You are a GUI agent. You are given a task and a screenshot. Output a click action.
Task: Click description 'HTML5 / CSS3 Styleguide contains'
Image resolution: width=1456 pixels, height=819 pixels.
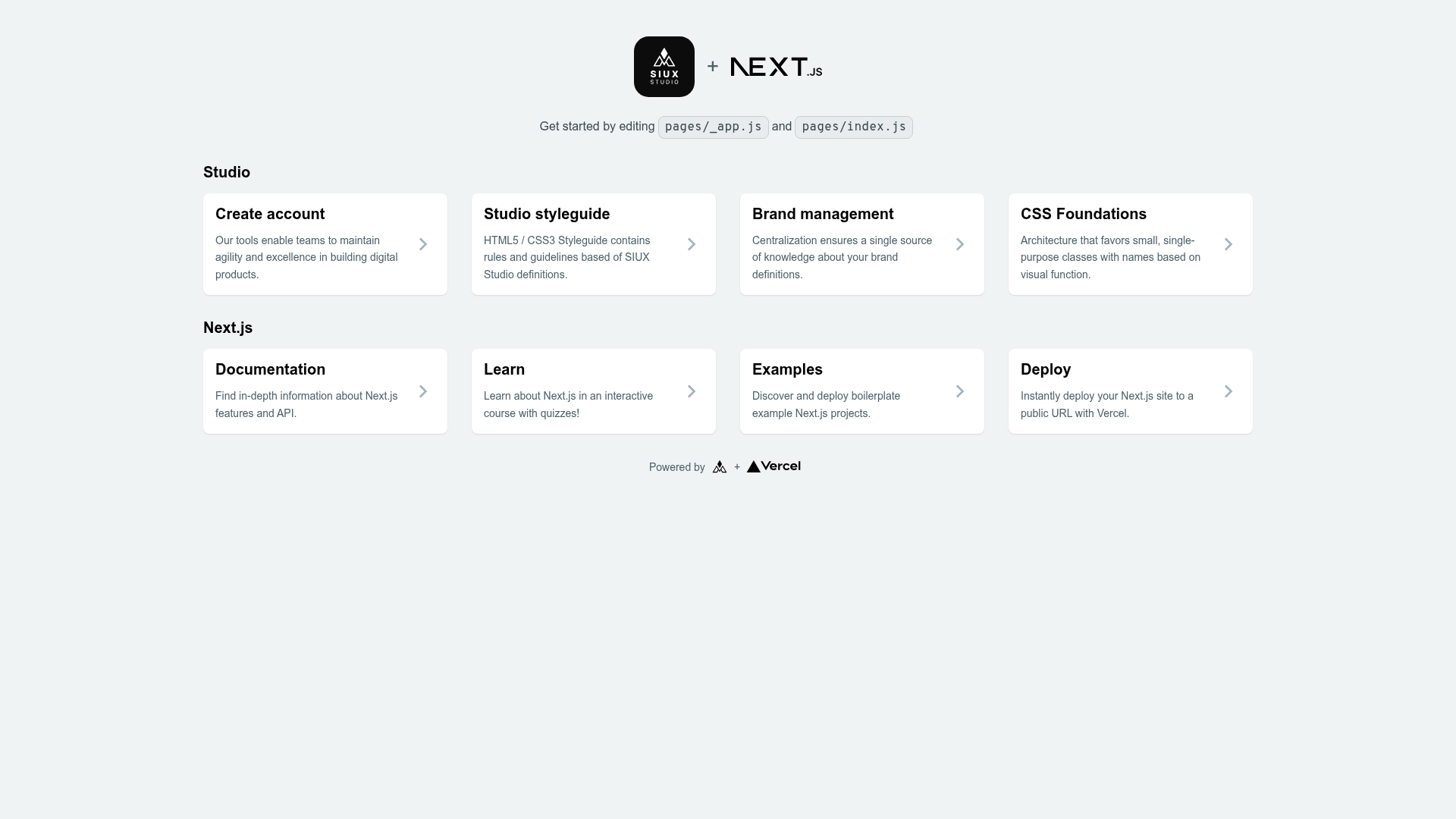coord(566,240)
